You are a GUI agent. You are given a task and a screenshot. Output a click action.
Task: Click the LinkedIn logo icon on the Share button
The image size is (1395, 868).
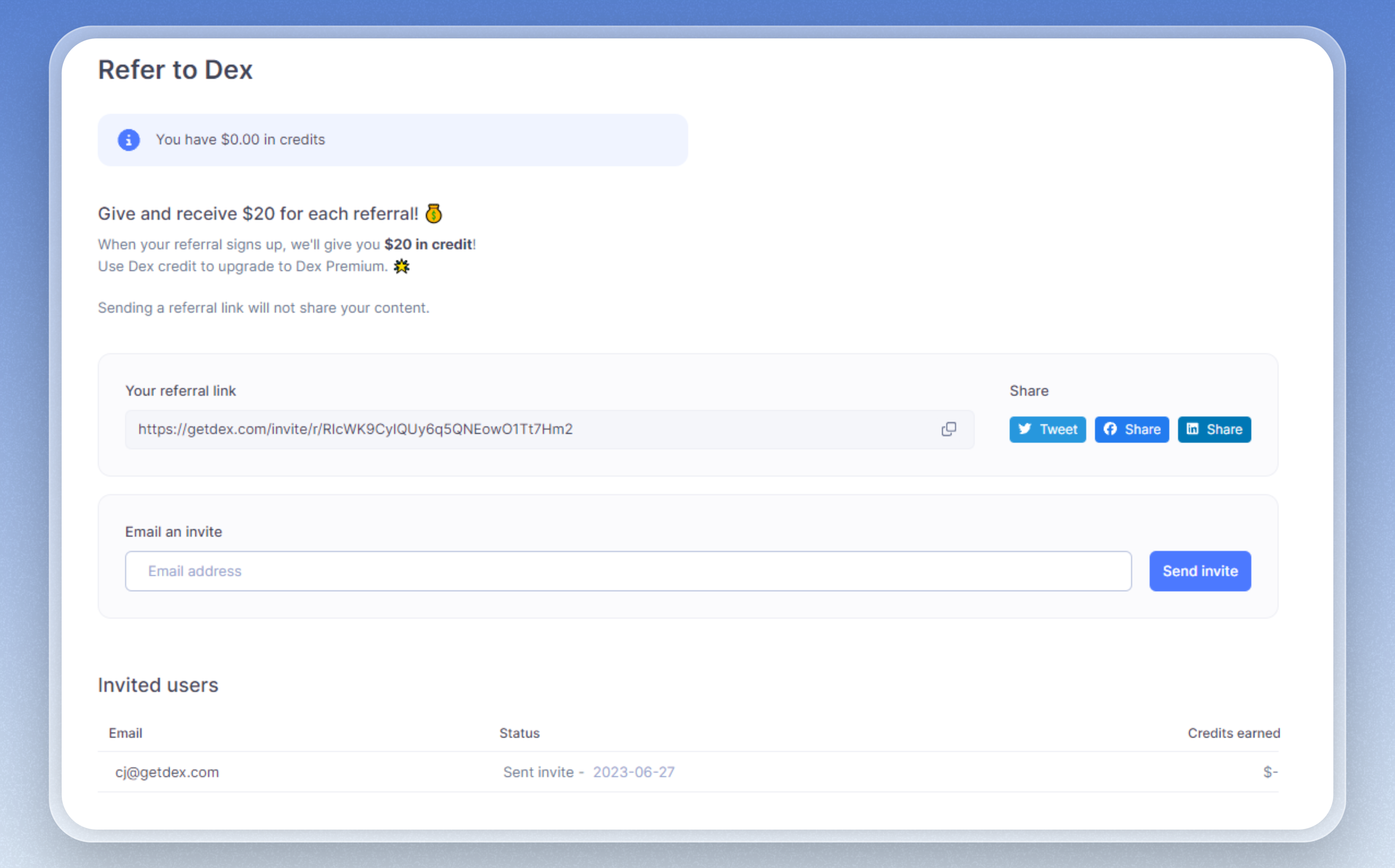click(x=1193, y=429)
